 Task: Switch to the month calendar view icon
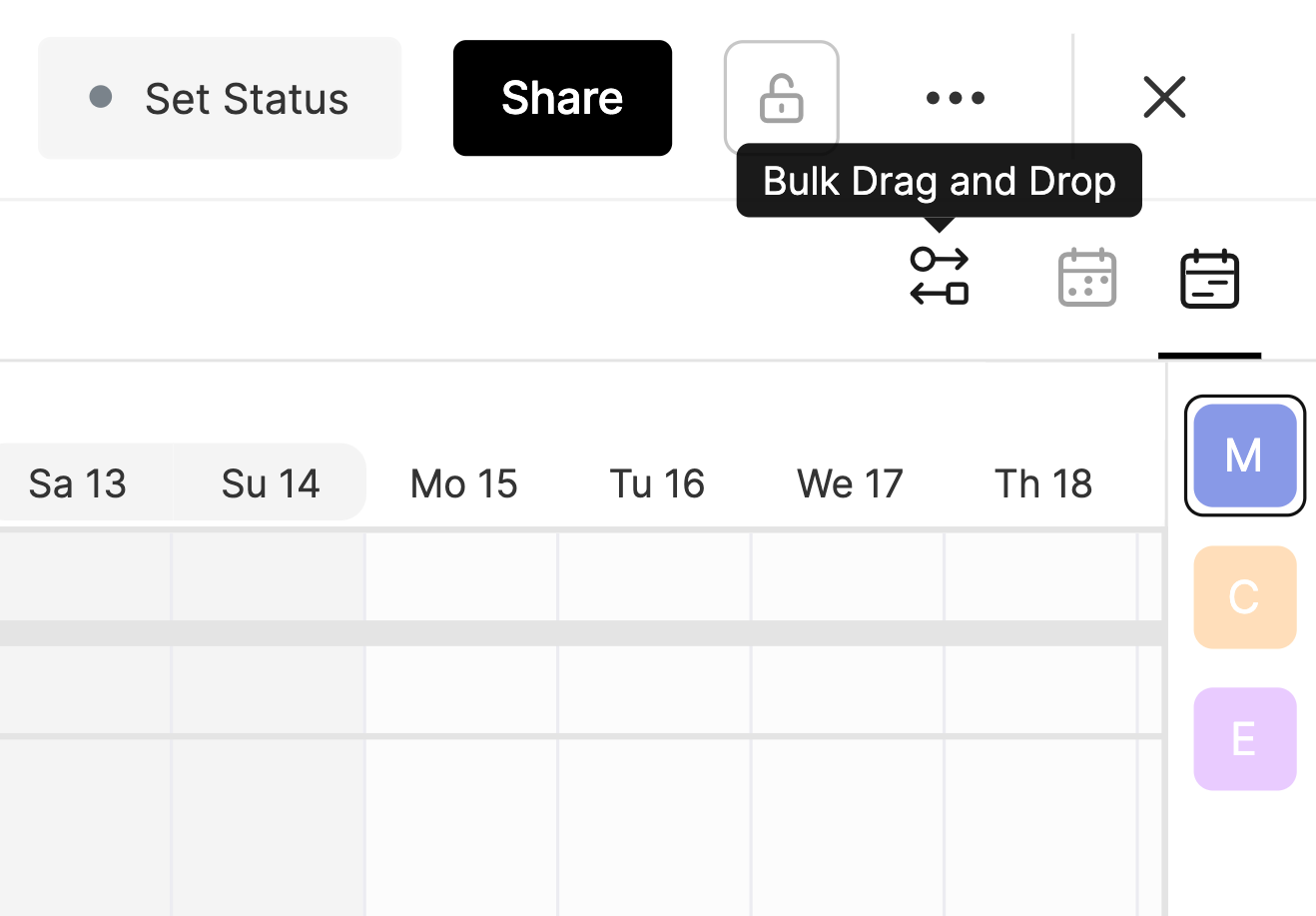[1086, 278]
